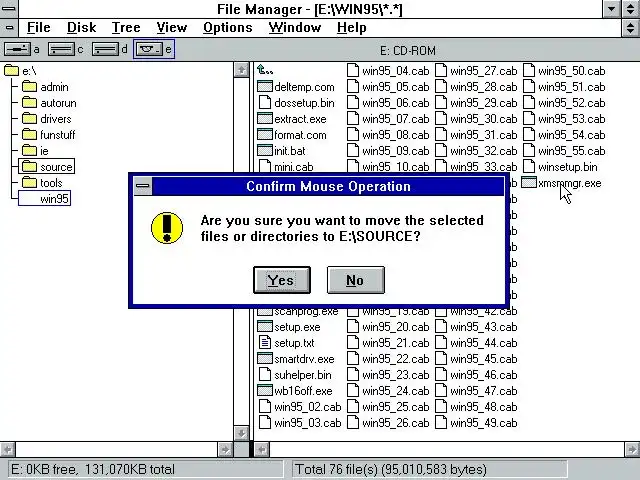Viewport: 640px width, 480px height.
Task: Select mini.cab file
Action: (x=286, y=167)
